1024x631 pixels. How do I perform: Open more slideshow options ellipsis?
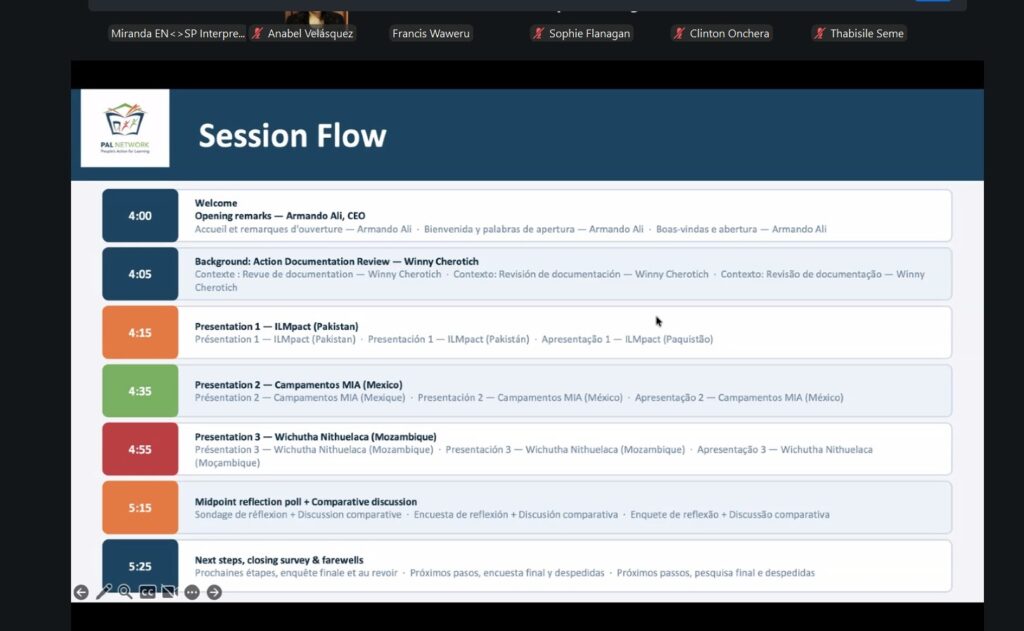point(192,592)
